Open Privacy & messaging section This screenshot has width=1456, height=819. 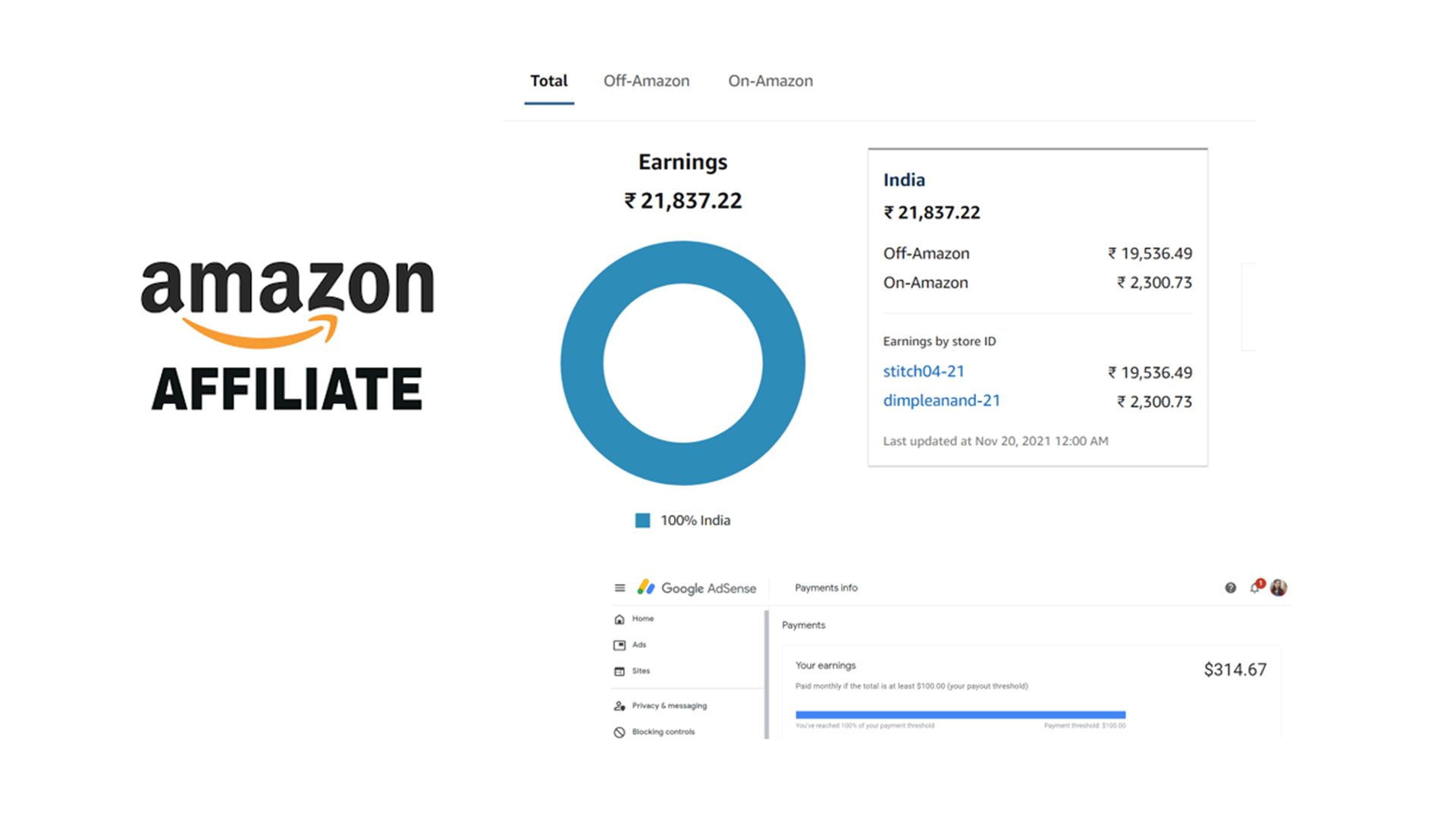pyautogui.click(x=668, y=706)
